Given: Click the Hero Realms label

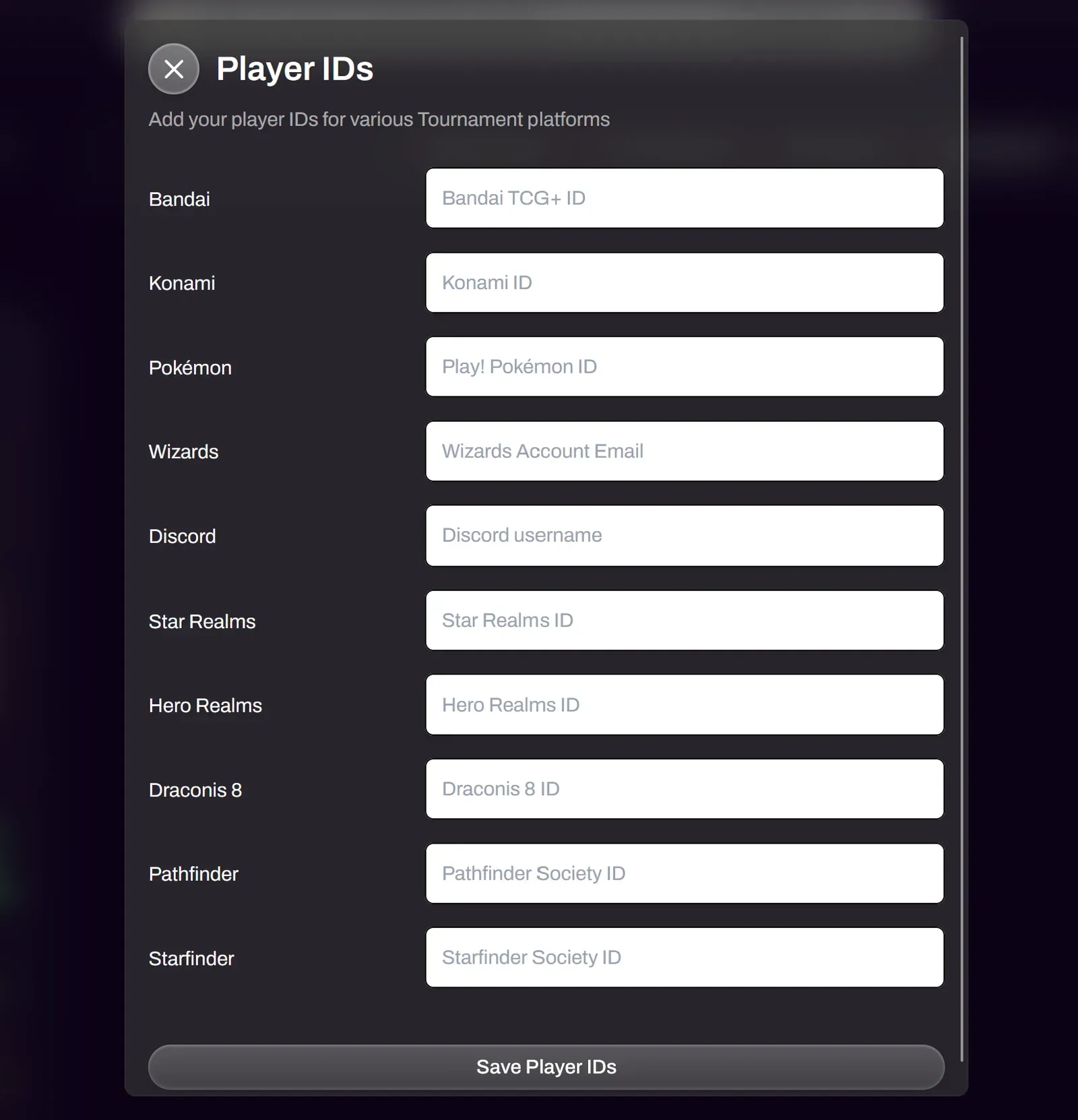Looking at the screenshot, I should pos(205,706).
